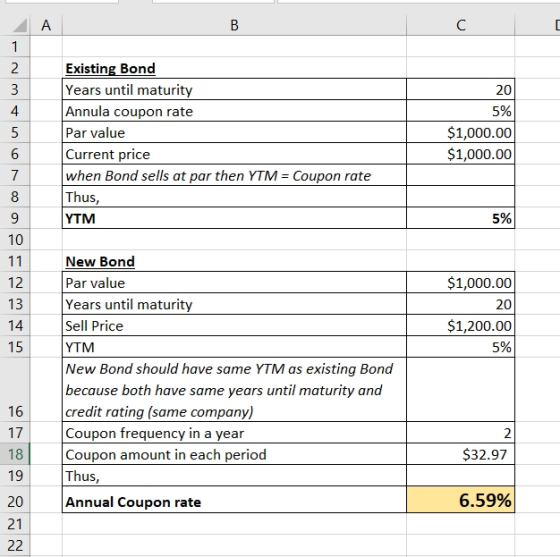Click the 'Current price' cell
This screenshot has width=560, height=557.
coord(234,154)
